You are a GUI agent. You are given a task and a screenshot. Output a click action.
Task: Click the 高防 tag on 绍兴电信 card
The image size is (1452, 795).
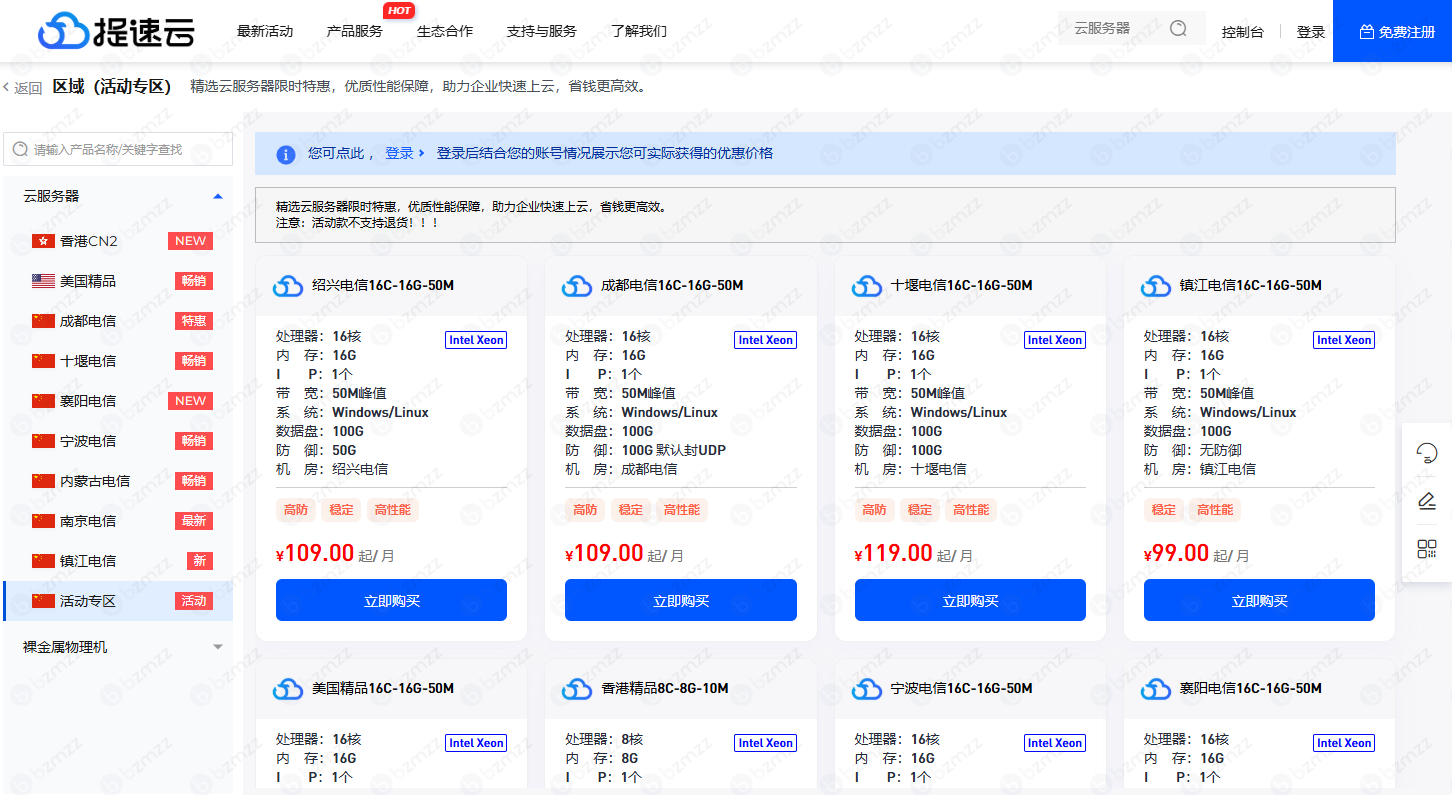[296, 510]
